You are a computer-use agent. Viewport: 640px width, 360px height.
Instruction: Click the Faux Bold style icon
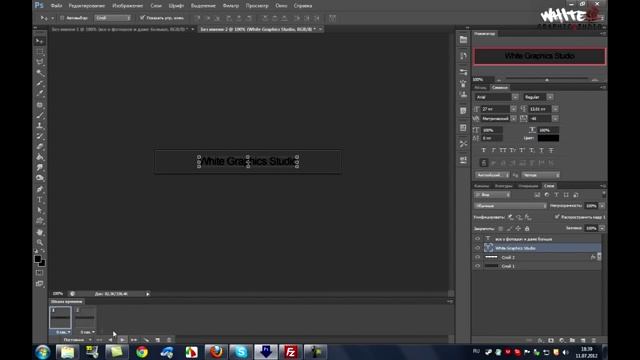point(484,150)
